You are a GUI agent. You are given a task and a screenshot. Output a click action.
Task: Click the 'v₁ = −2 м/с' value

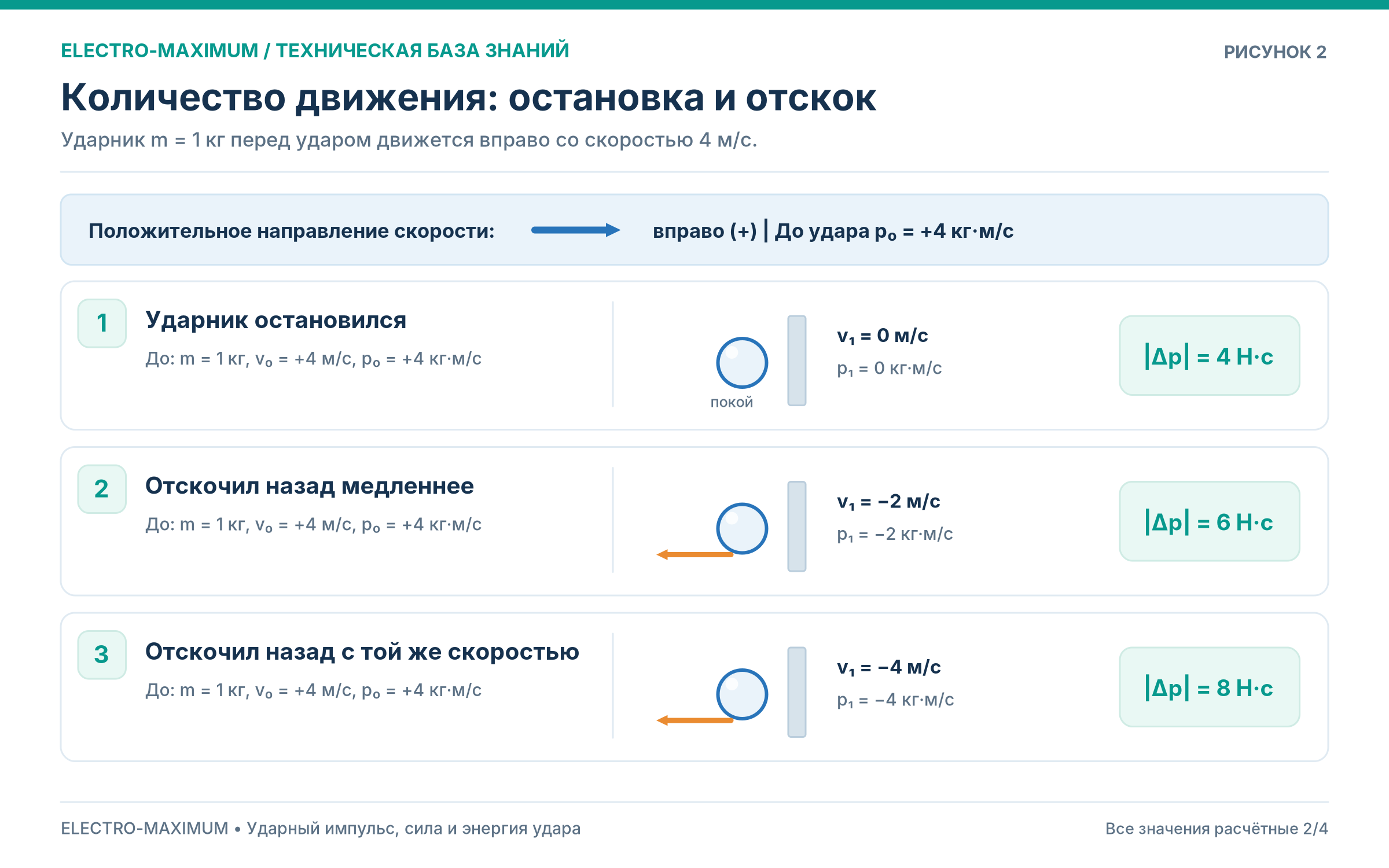click(888, 501)
